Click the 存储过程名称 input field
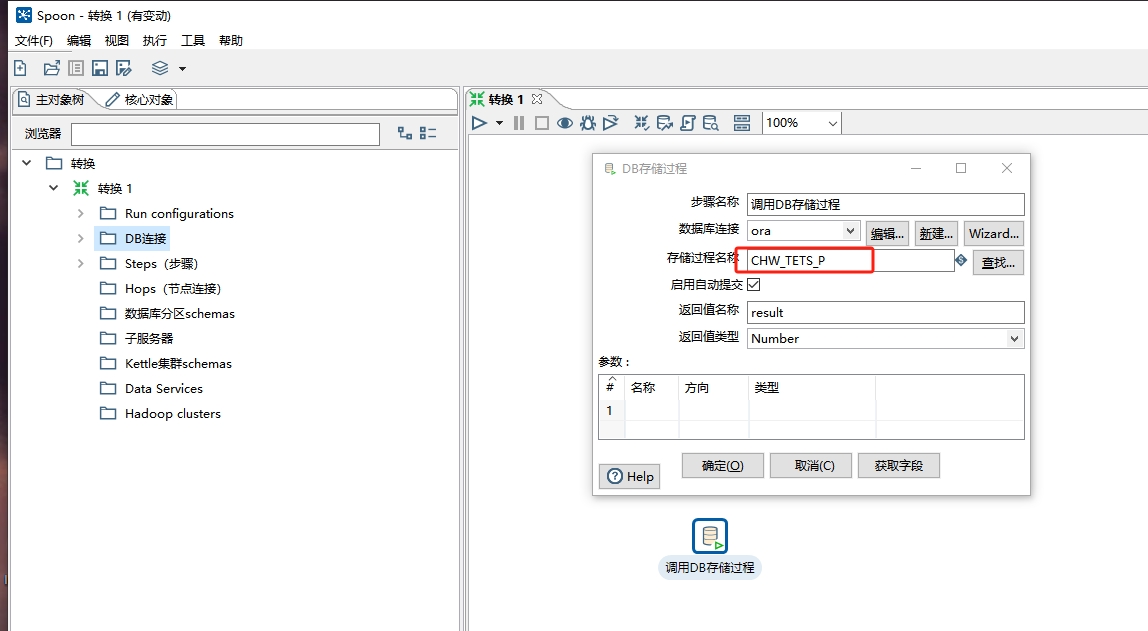The height and width of the screenshot is (631, 1148). click(x=850, y=261)
